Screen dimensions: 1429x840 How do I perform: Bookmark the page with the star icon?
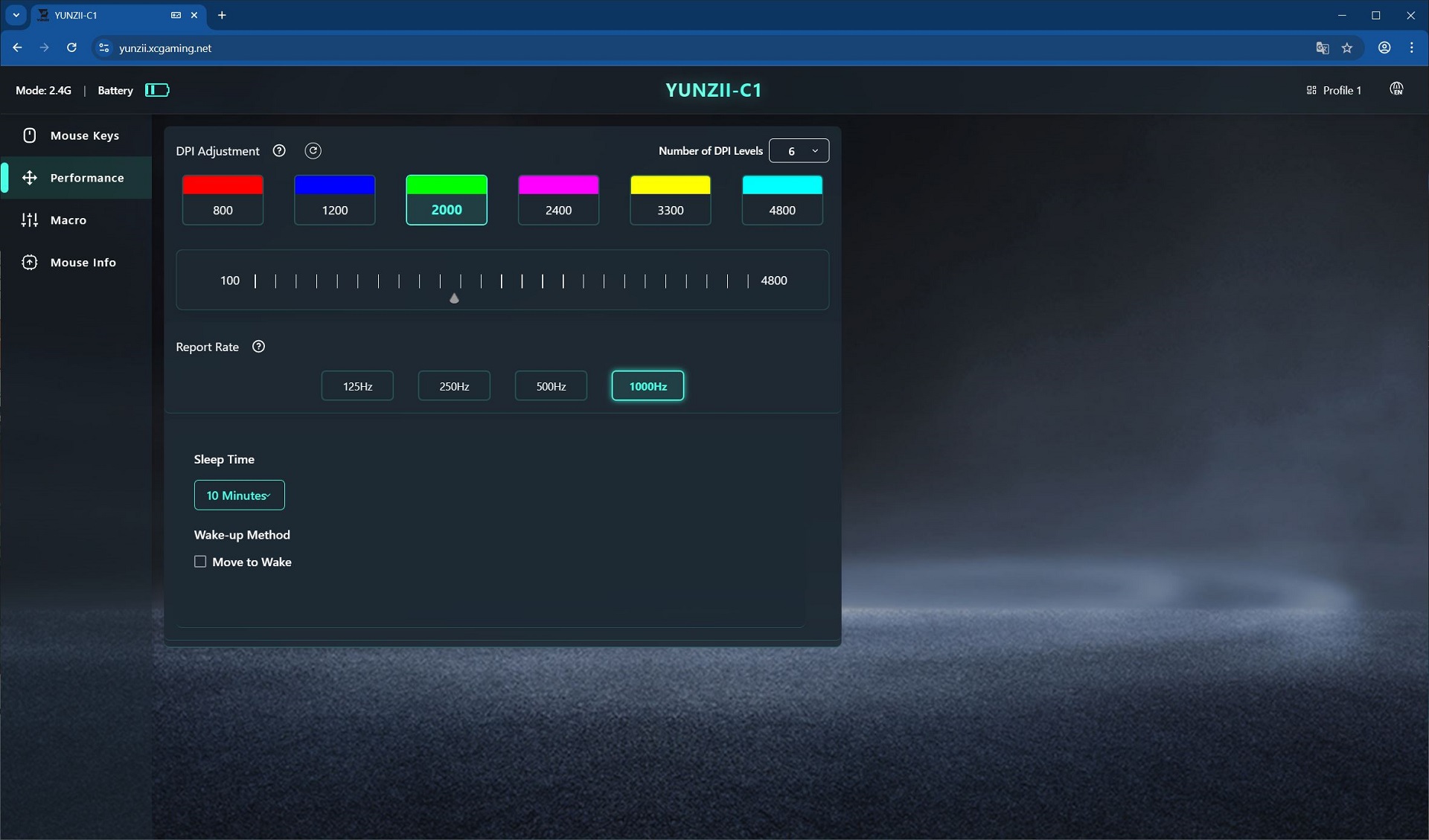[x=1347, y=48]
